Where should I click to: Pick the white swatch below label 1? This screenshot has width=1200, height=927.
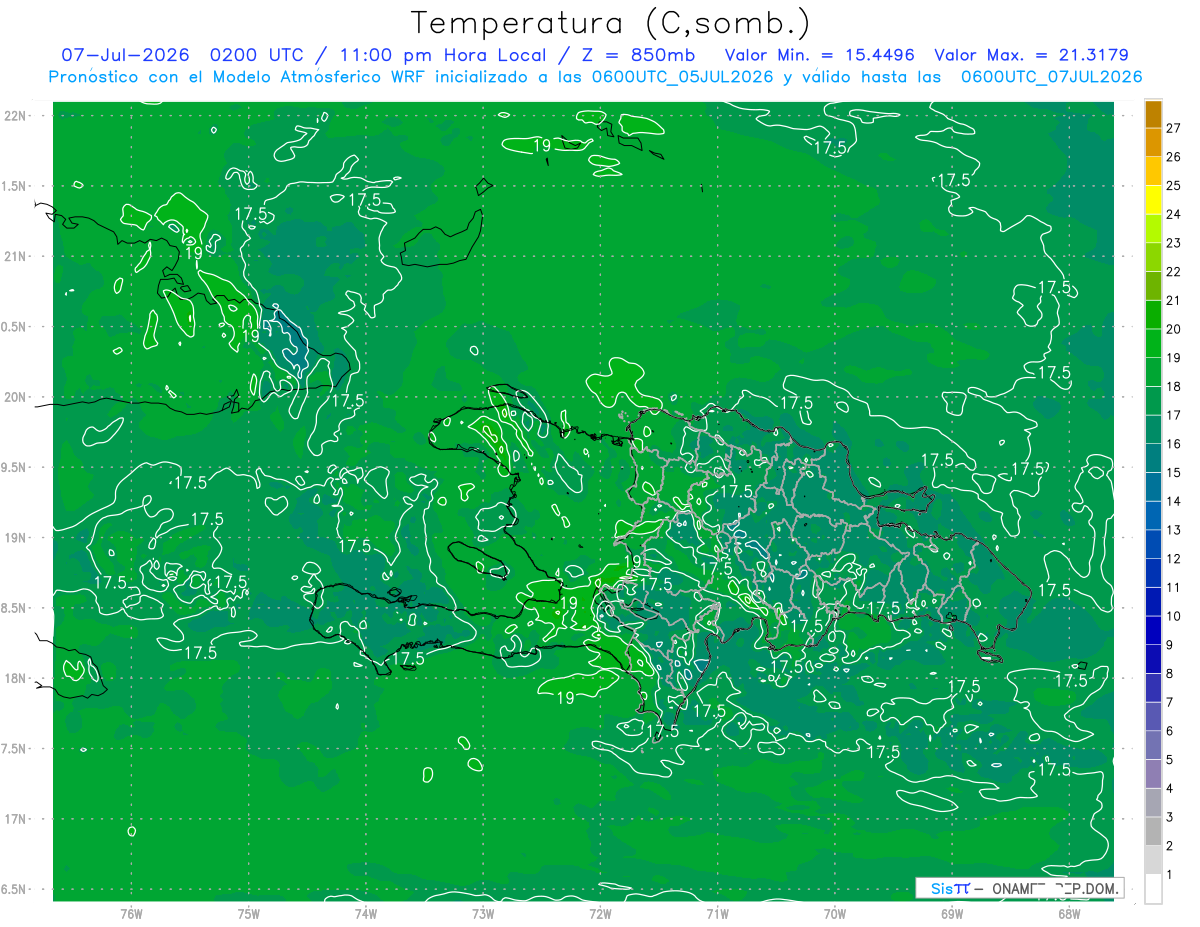[1153, 889]
